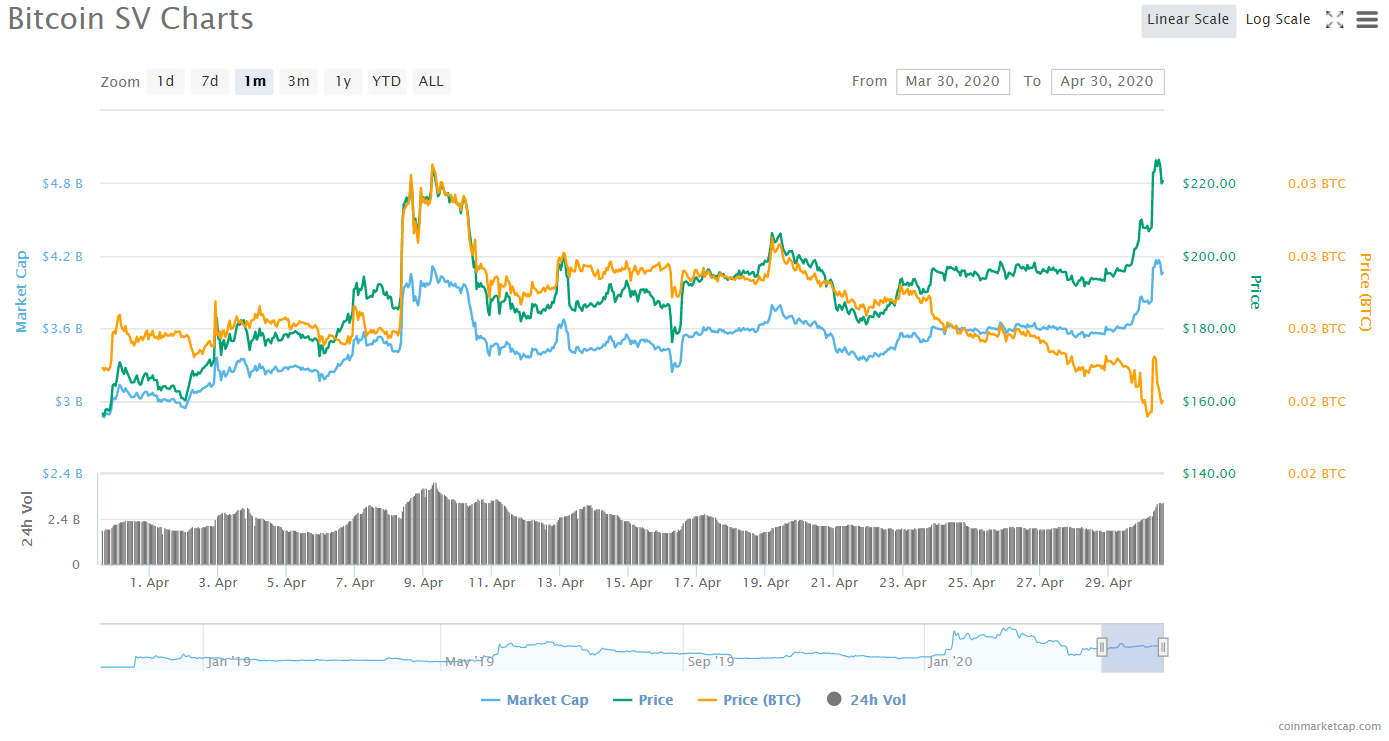Open the coinmarketcap.com credit link
Screen dimensions: 1389x741
pyautogui.click(x=1329, y=727)
